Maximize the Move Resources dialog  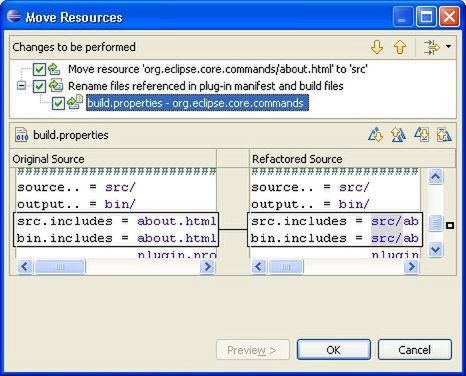tap(426, 17)
